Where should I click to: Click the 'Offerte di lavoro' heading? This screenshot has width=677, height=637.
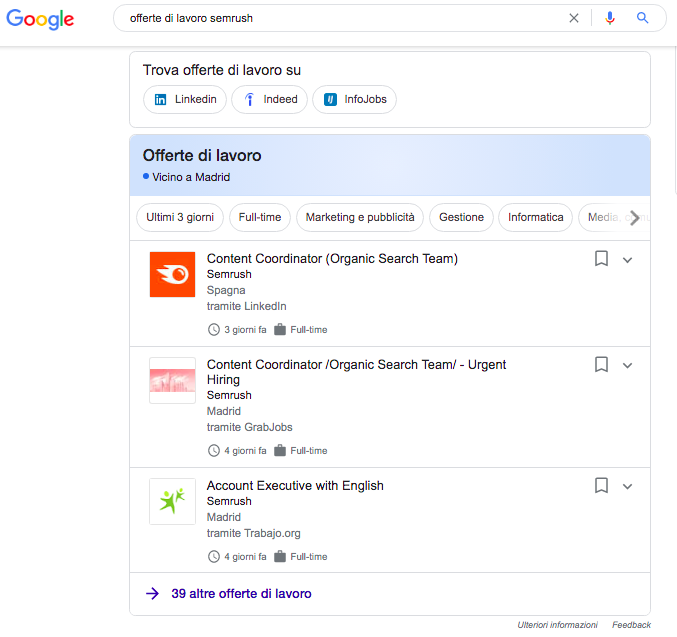[x=202, y=155]
